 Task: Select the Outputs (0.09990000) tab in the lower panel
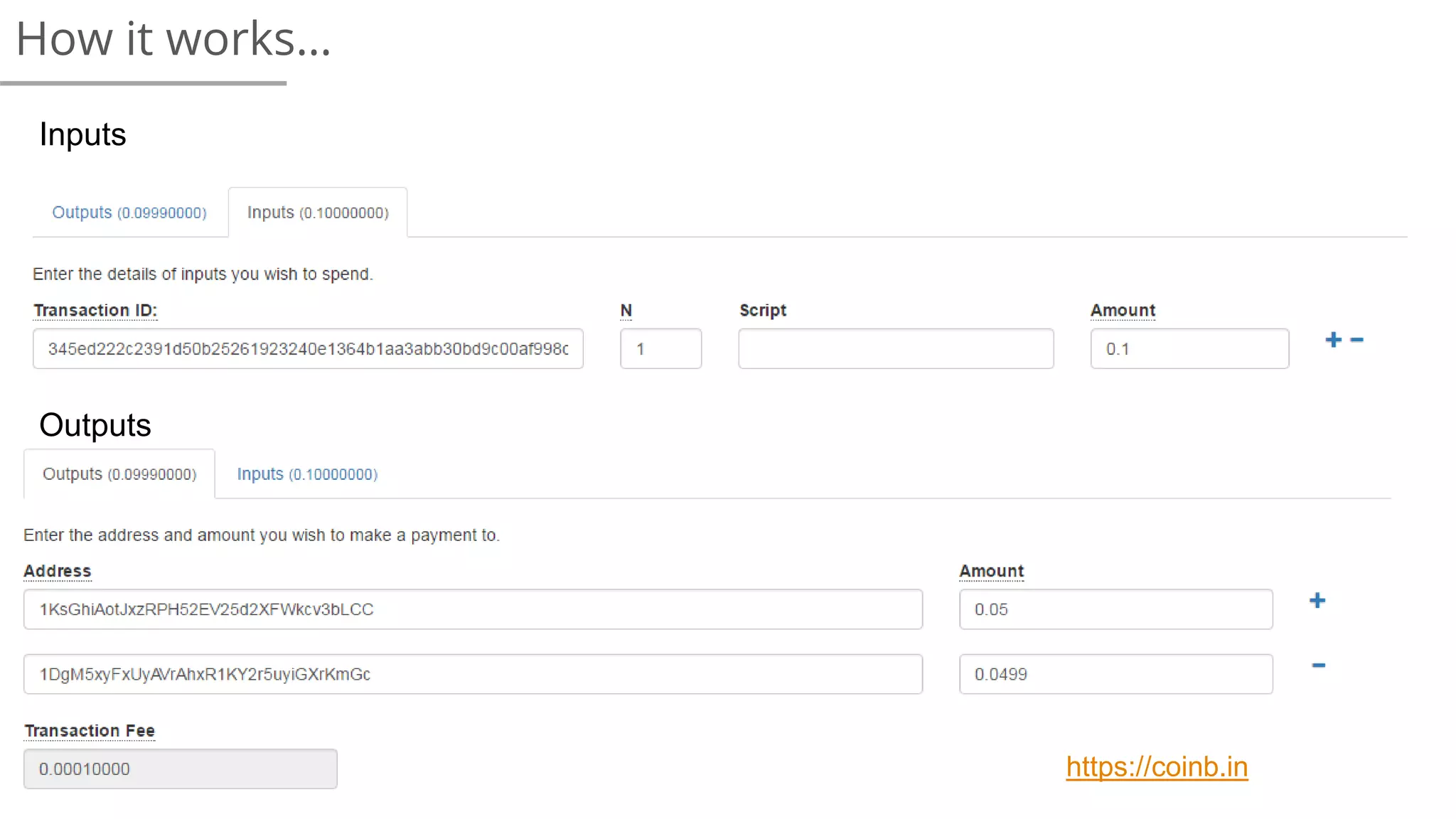coord(119,474)
